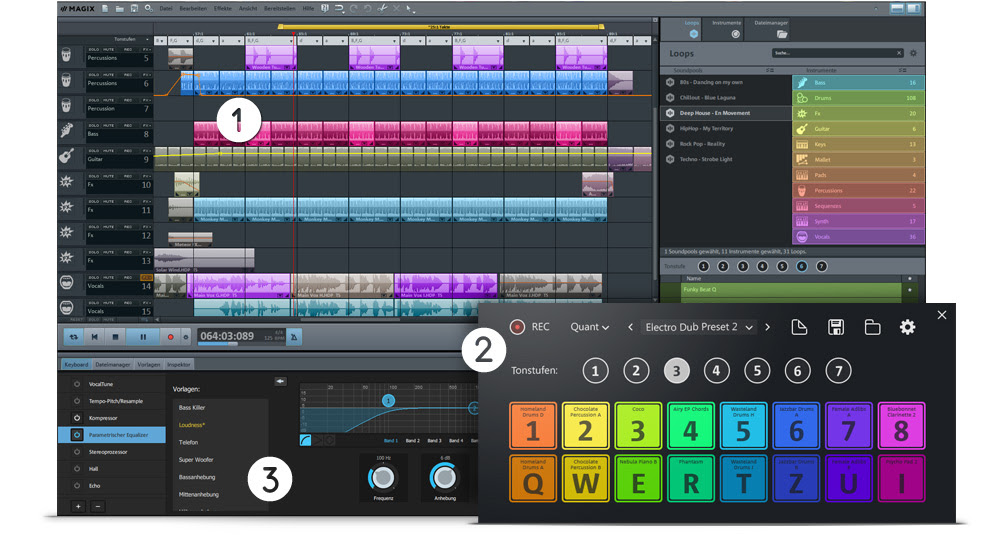Screen dimensions: 982x535
Task: Click the open project folder icon in top toolbar
Action: [120, 9]
